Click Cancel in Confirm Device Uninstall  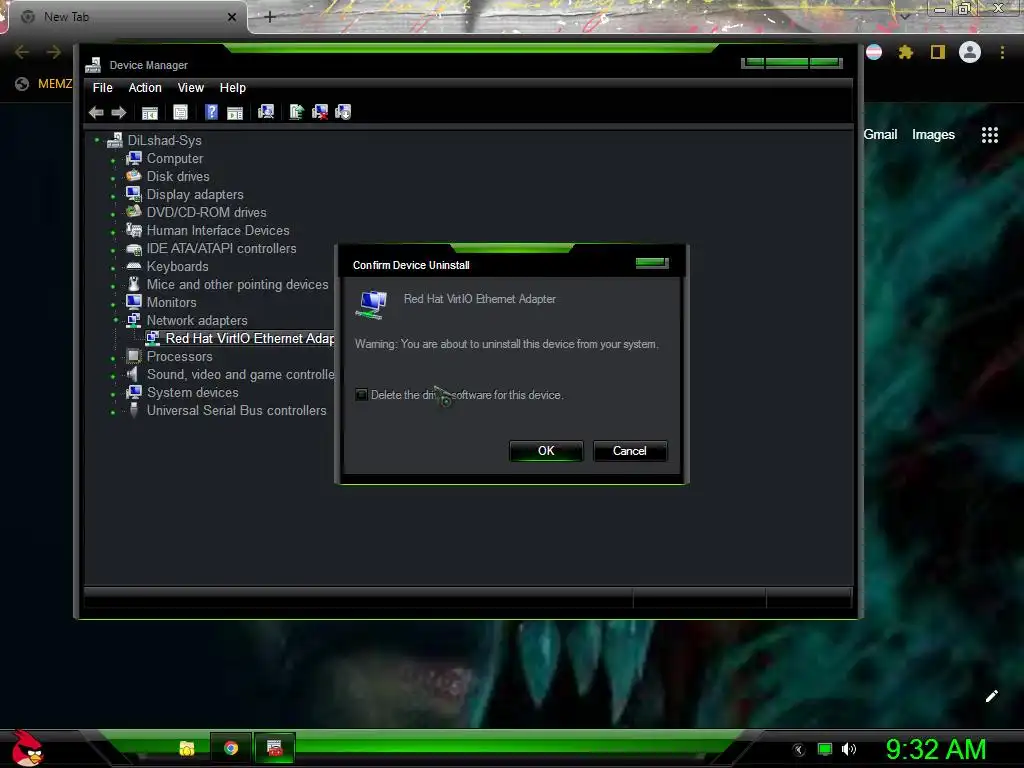630,451
